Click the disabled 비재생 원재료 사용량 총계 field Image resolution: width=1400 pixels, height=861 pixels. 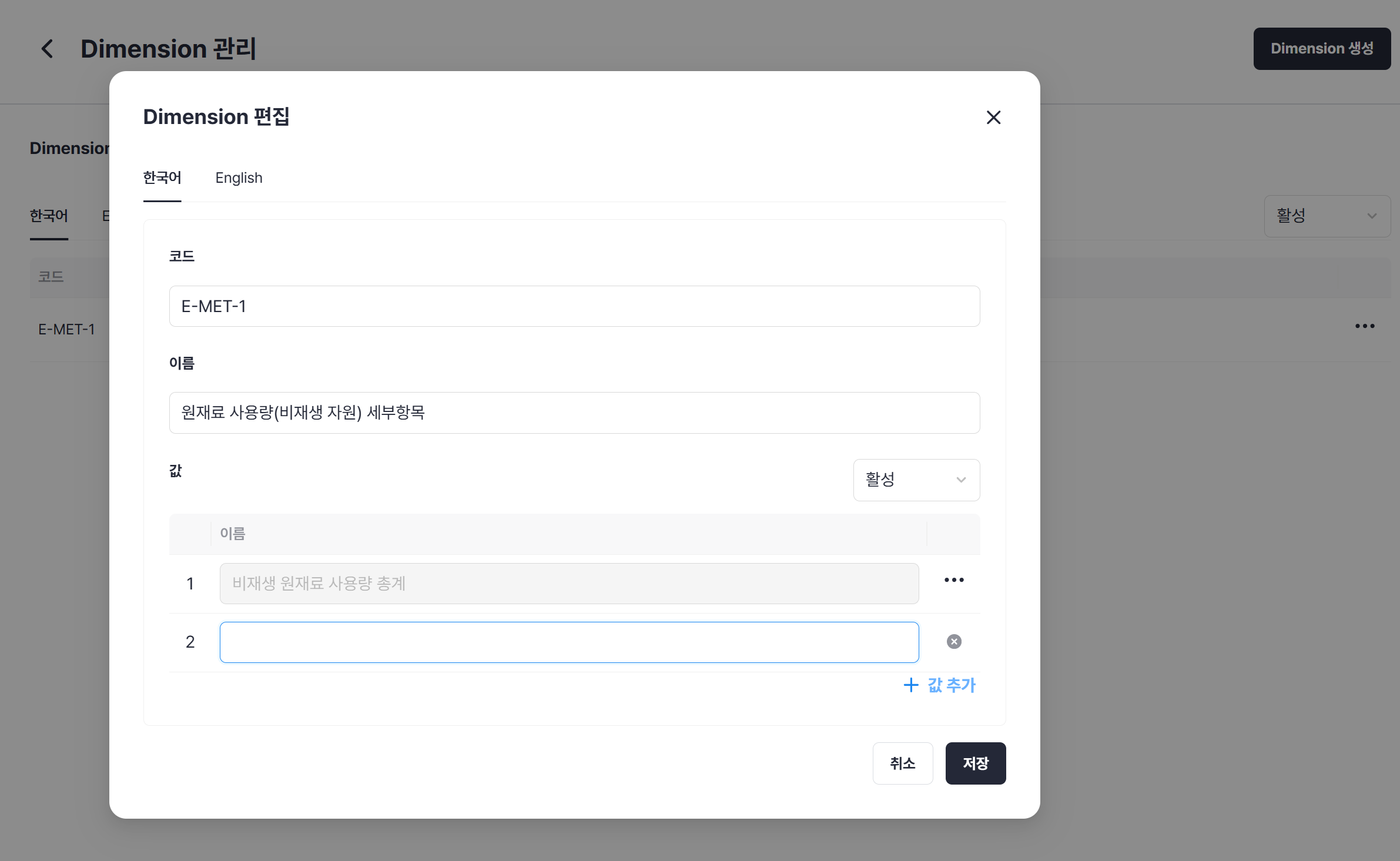(x=568, y=583)
